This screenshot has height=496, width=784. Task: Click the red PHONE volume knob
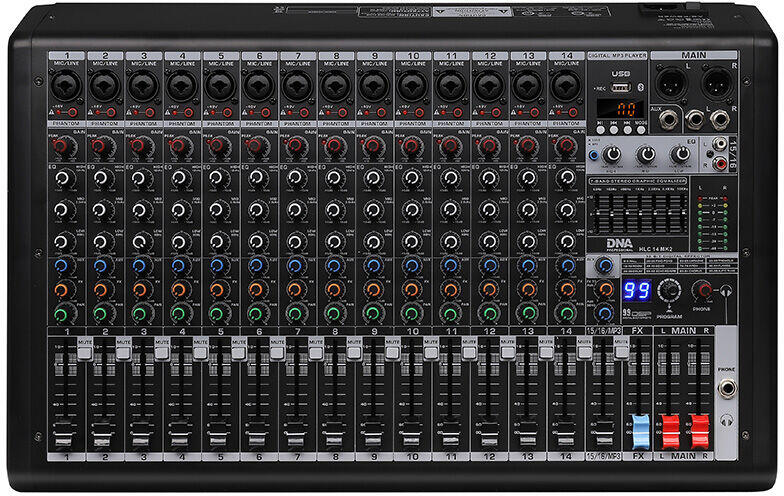click(703, 290)
